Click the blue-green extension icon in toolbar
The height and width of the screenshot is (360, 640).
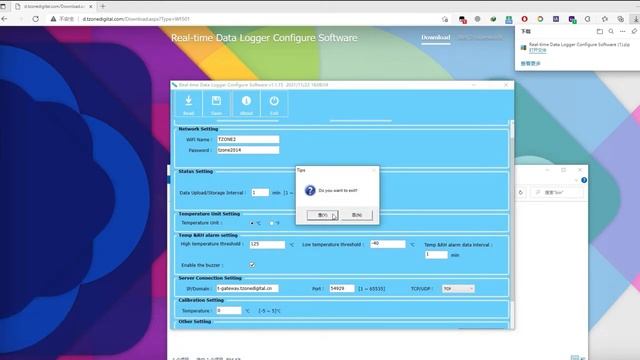point(509,19)
